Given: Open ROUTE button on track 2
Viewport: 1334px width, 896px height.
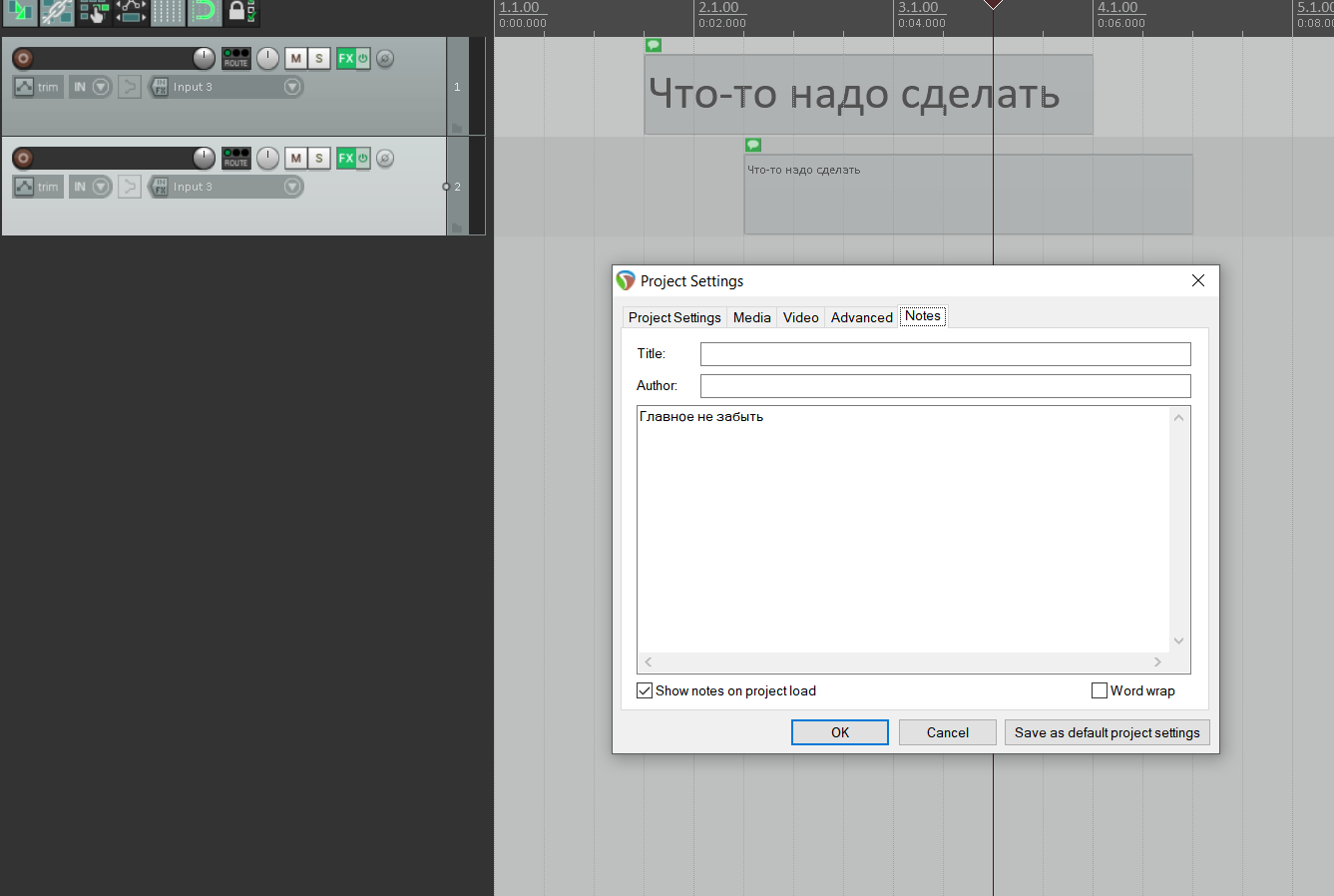Looking at the screenshot, I should tap(236, 158).
